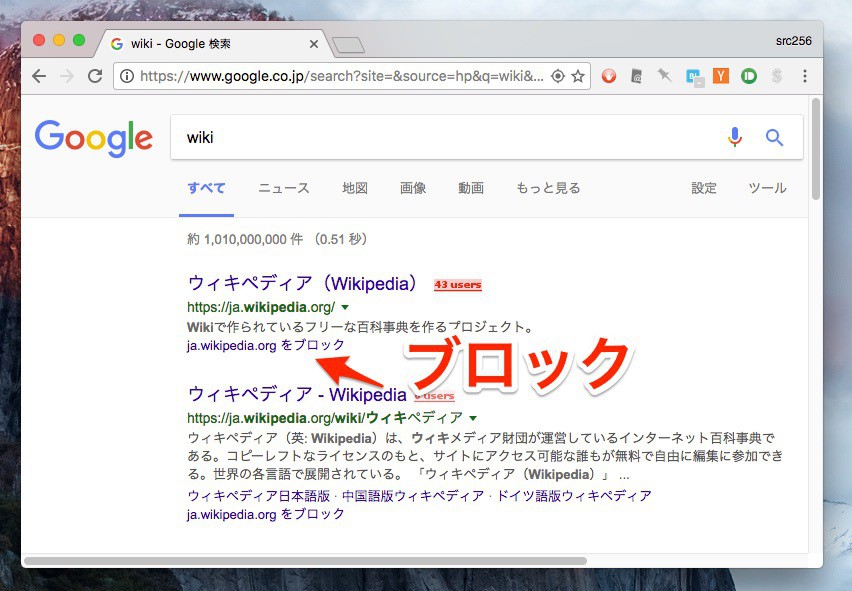Click the green circular ID extension icon

(749, 76)
